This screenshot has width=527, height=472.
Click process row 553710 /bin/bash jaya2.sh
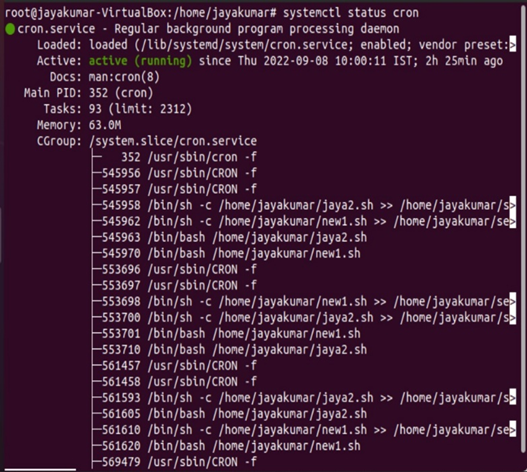tap(234, 350)
